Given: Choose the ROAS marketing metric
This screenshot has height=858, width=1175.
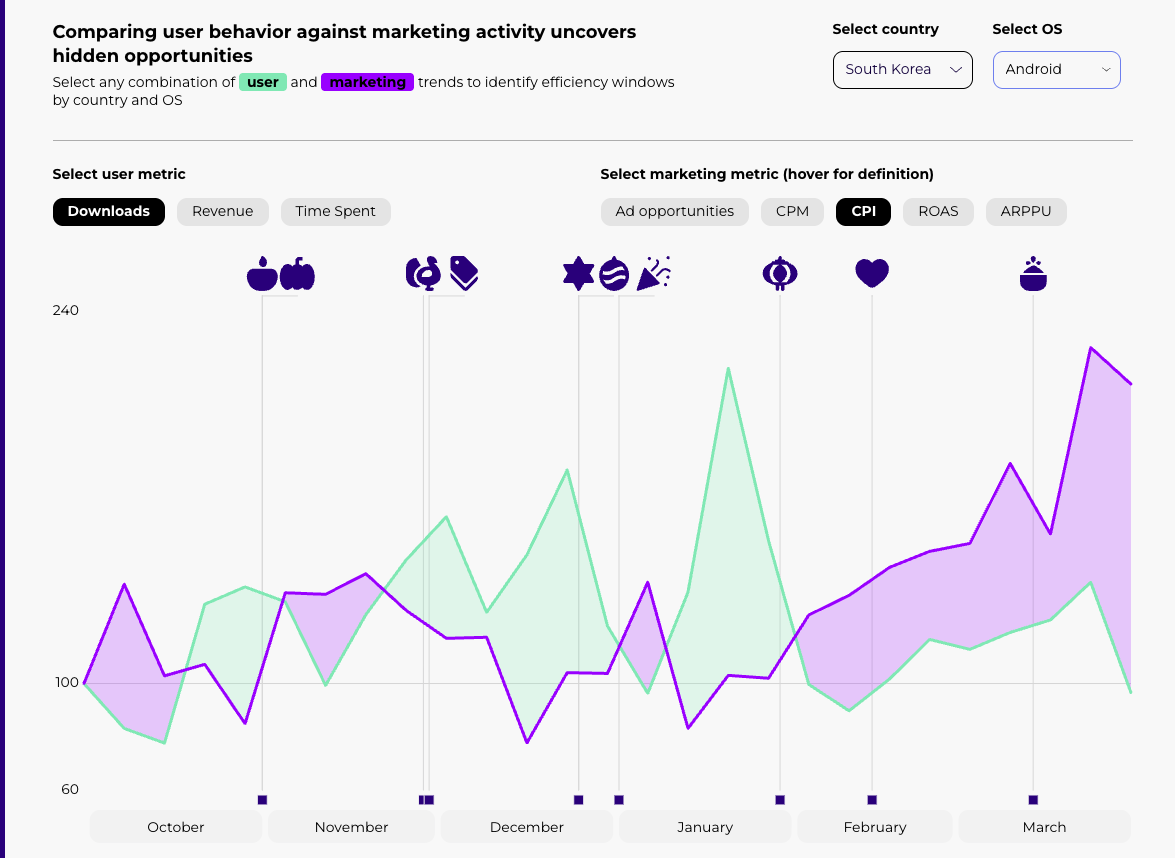Looking at the screenshot, I should point(938,211).
